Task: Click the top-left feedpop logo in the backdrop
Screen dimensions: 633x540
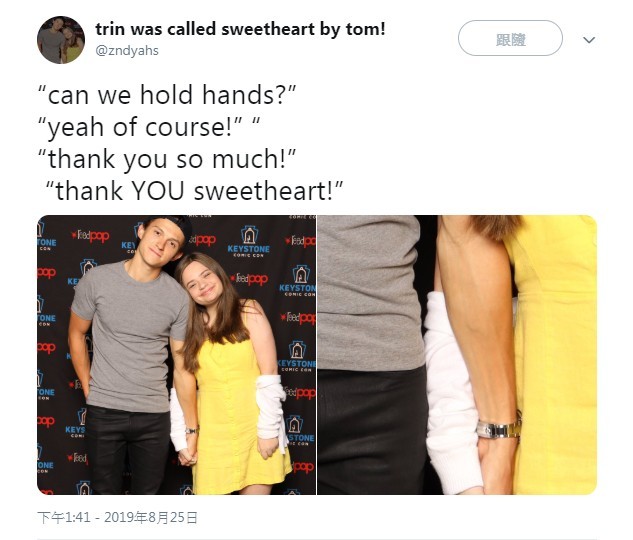Action: (x=90, y=236)
